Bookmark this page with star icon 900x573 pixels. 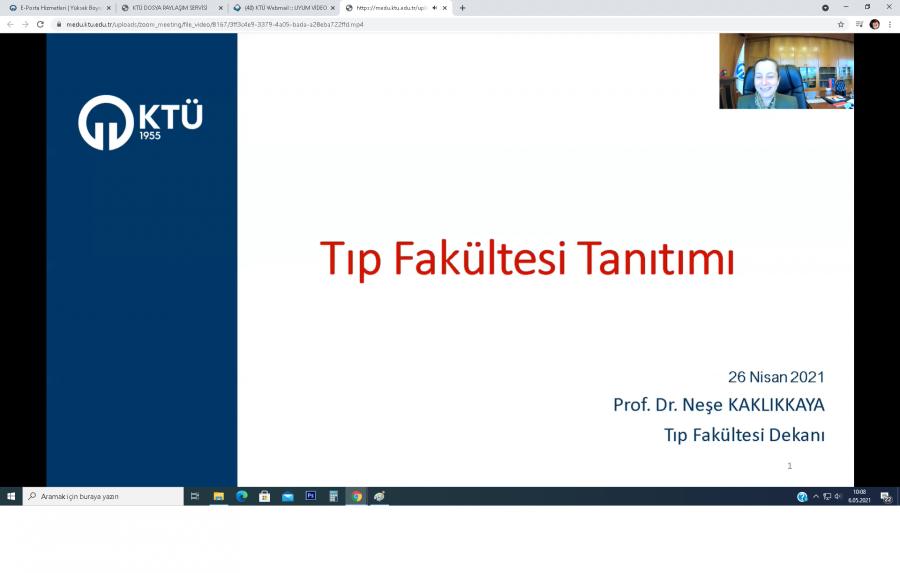pyautogui.click(x=841, y=24)
